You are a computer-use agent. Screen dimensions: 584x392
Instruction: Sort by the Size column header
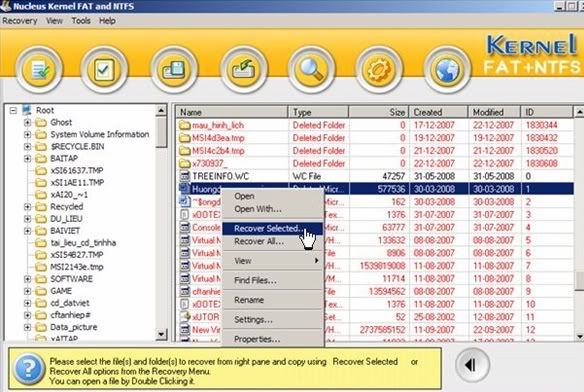tap(379, 112)
